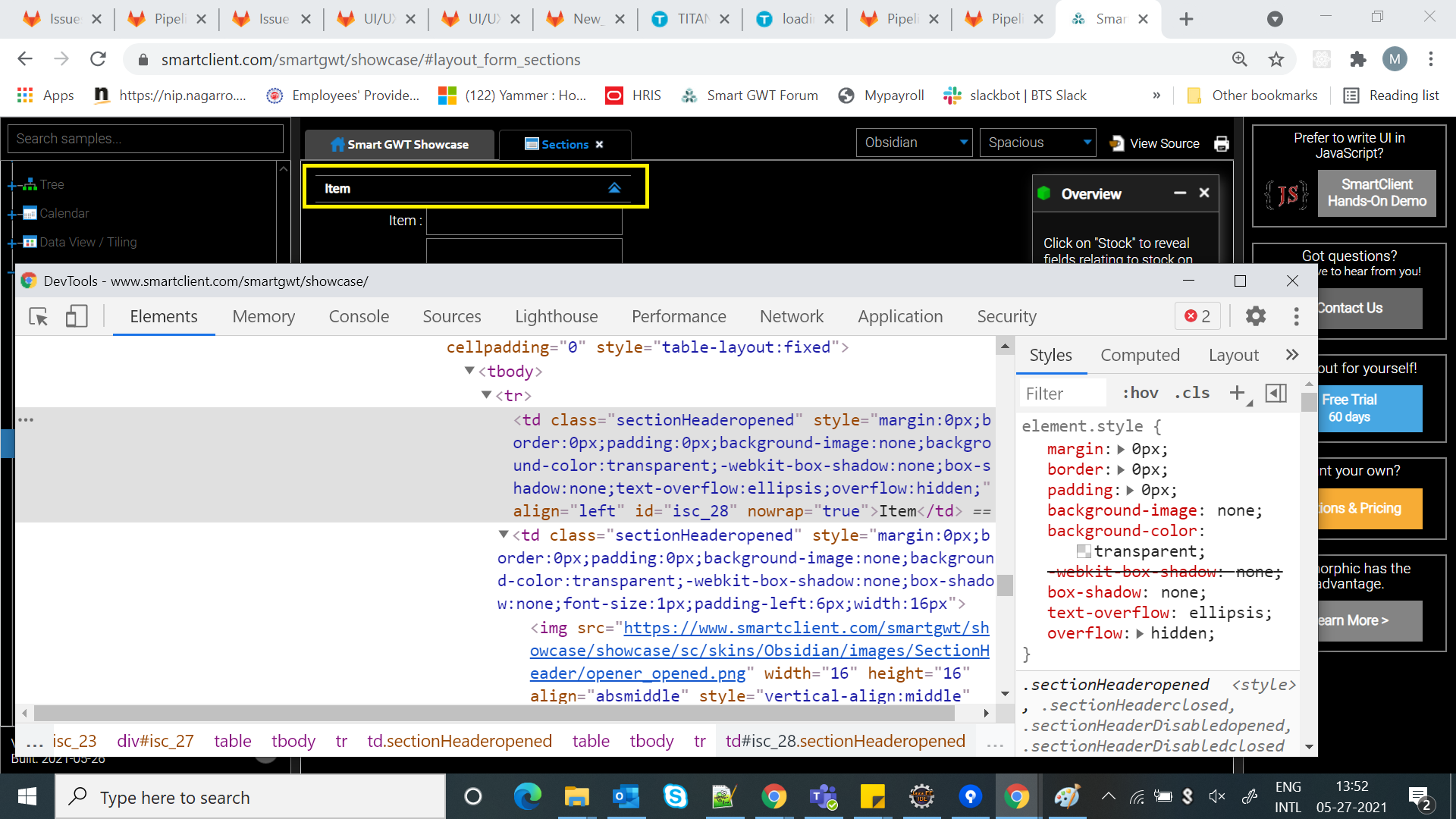1456x819 pixels.
Task: Switch to the Console tab
Action: 359,316
